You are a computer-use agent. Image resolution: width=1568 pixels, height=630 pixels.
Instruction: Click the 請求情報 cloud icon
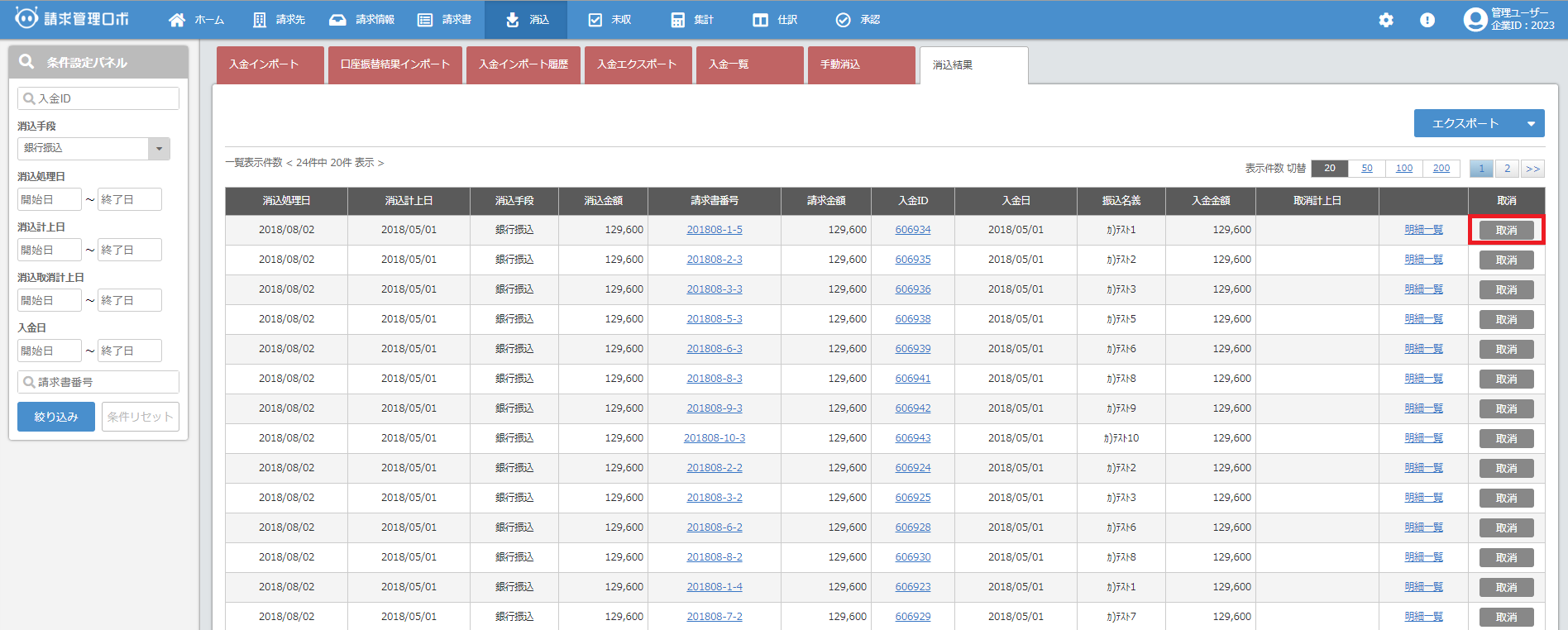click(x=337, y=20)
